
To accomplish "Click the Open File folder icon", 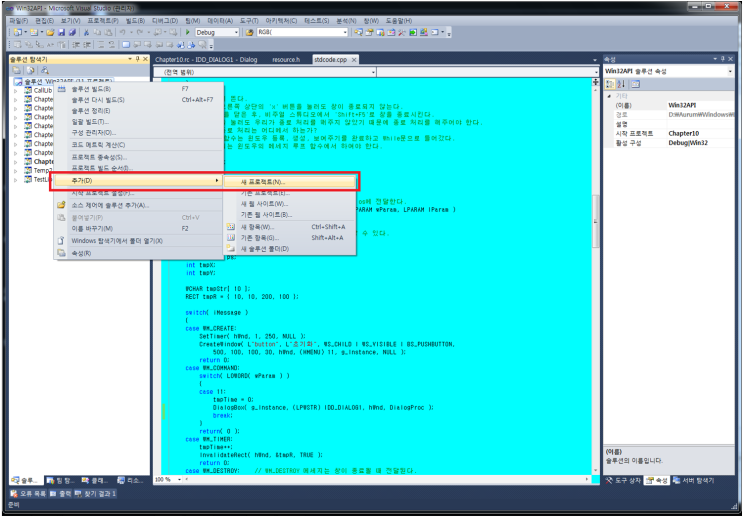I will point(50,32).
